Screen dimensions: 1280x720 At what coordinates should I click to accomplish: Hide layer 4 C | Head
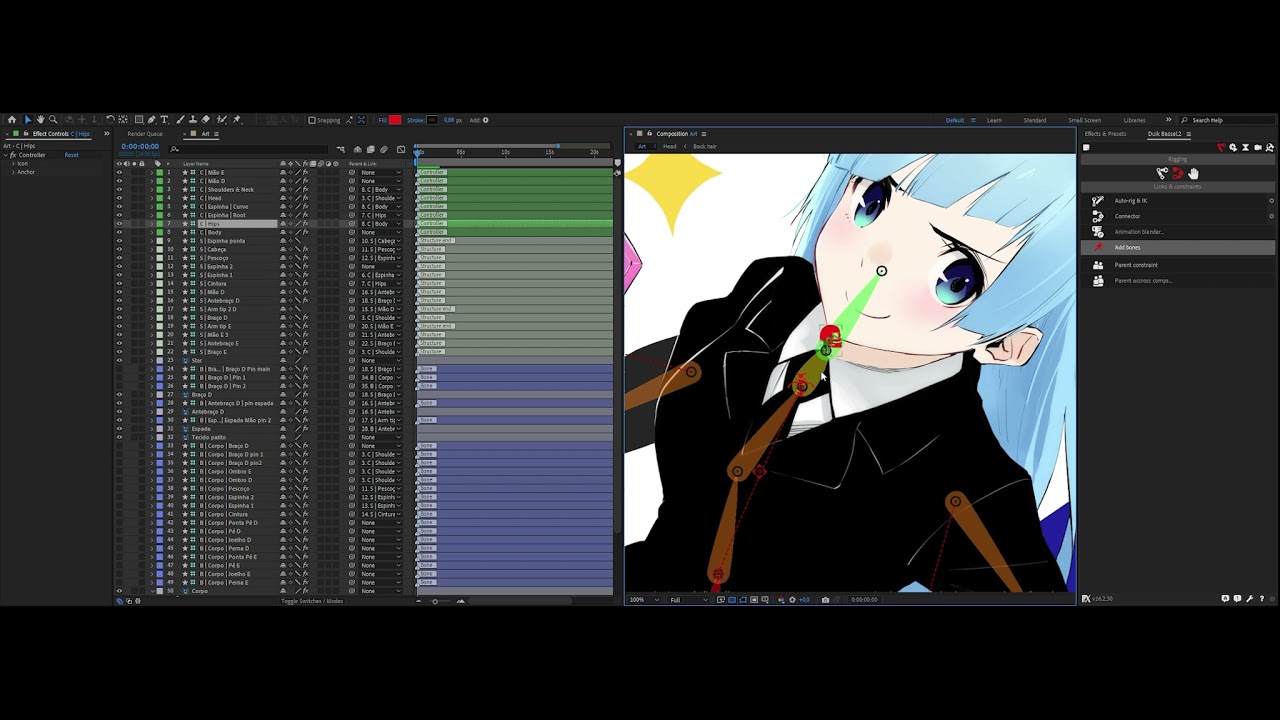click(x=119, y=198)
